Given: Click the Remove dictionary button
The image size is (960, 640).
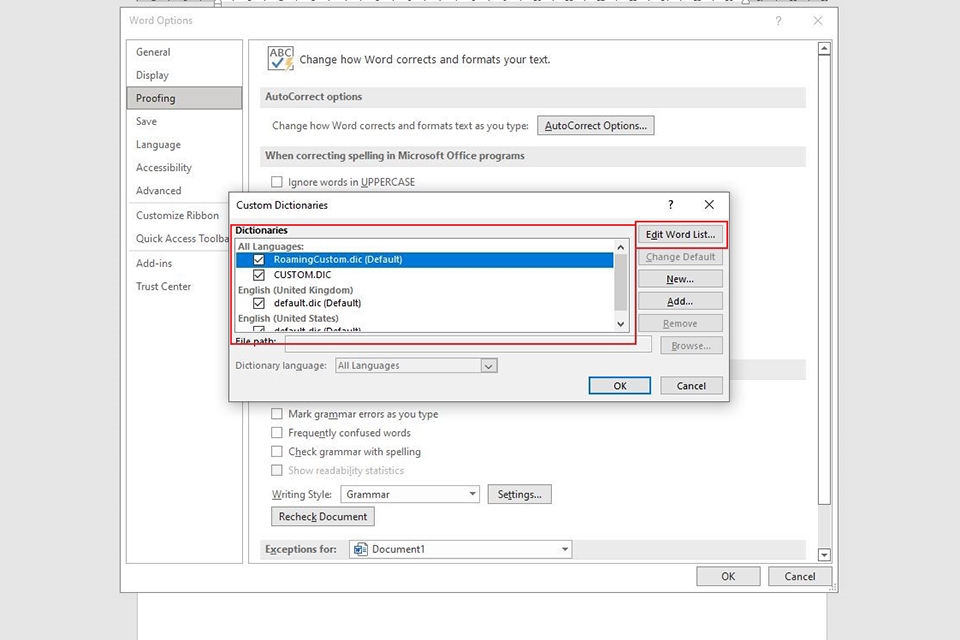Looking at the screenshot, I should pos(680,323).
